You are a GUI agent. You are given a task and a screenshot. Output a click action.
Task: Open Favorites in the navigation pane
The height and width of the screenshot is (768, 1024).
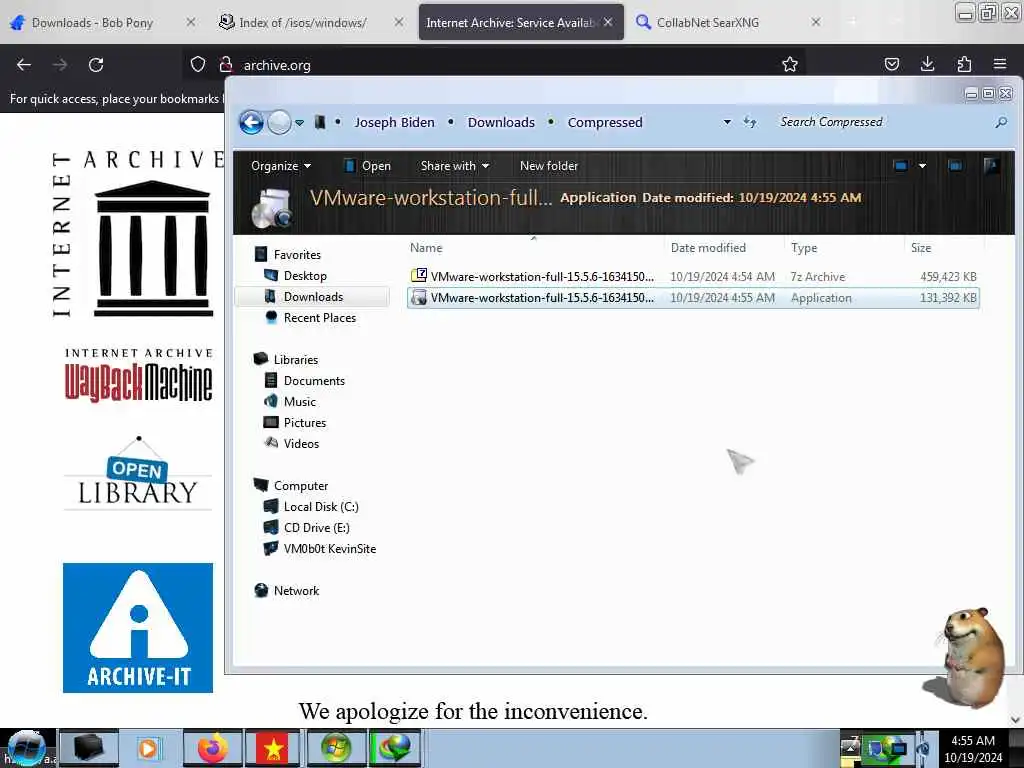[296, 255]
